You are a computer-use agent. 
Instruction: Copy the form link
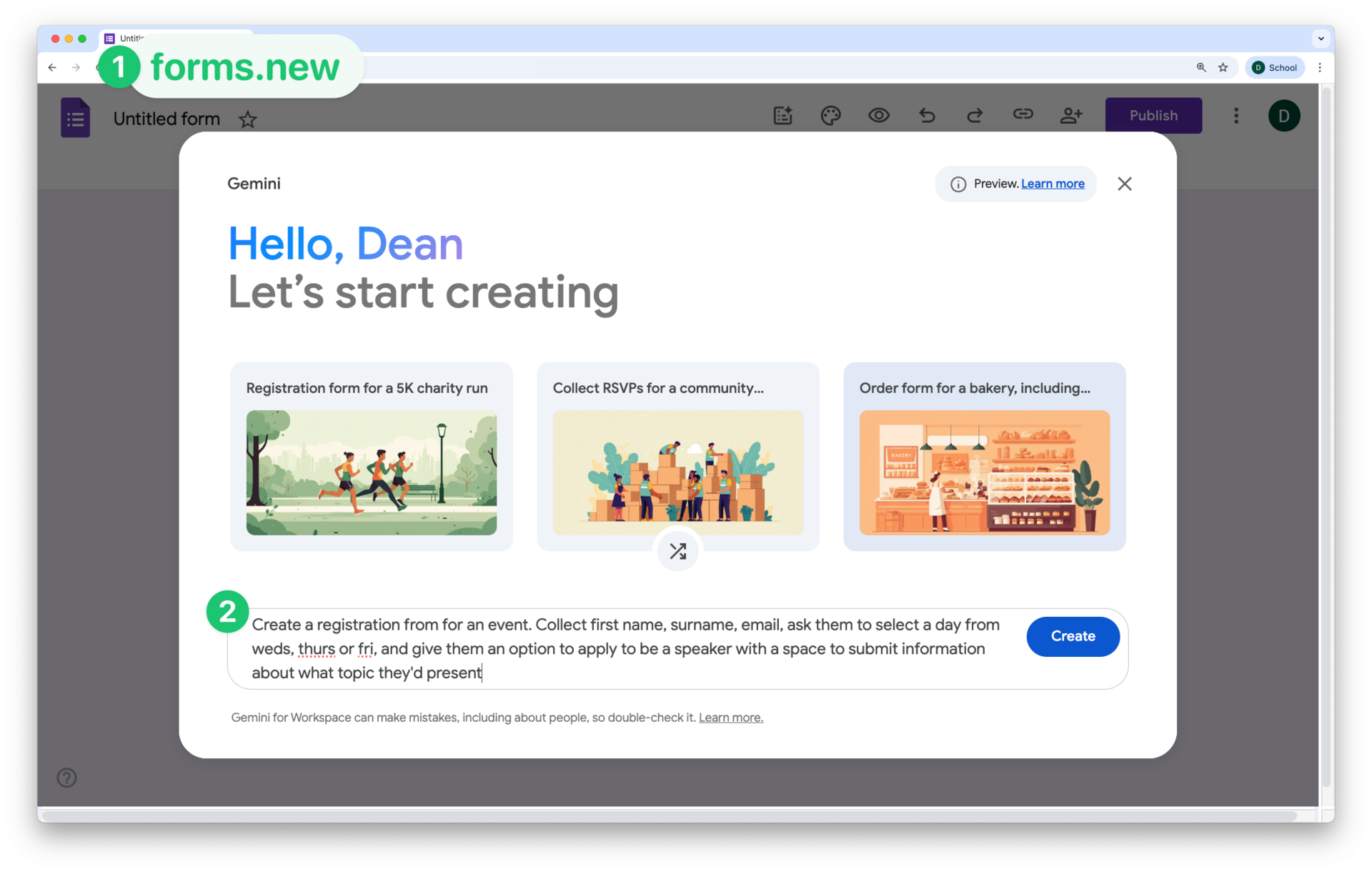point(1023,115)
